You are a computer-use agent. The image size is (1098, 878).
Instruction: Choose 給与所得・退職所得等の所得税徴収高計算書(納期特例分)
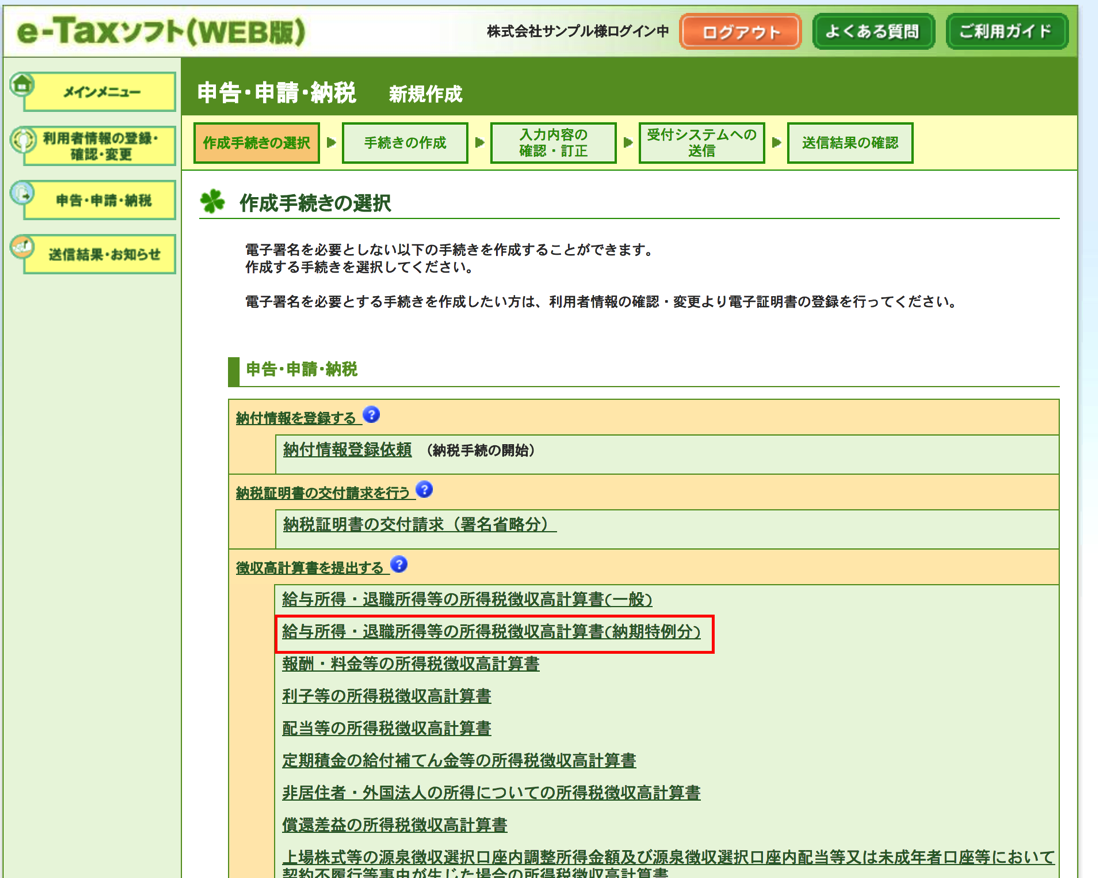click(492, 632)
